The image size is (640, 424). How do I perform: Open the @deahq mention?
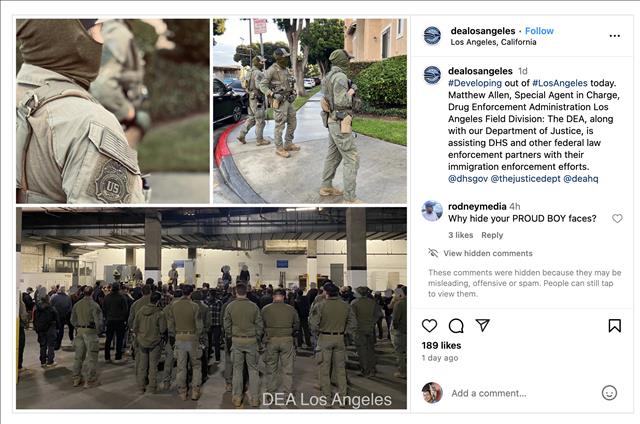pos(581,178)
